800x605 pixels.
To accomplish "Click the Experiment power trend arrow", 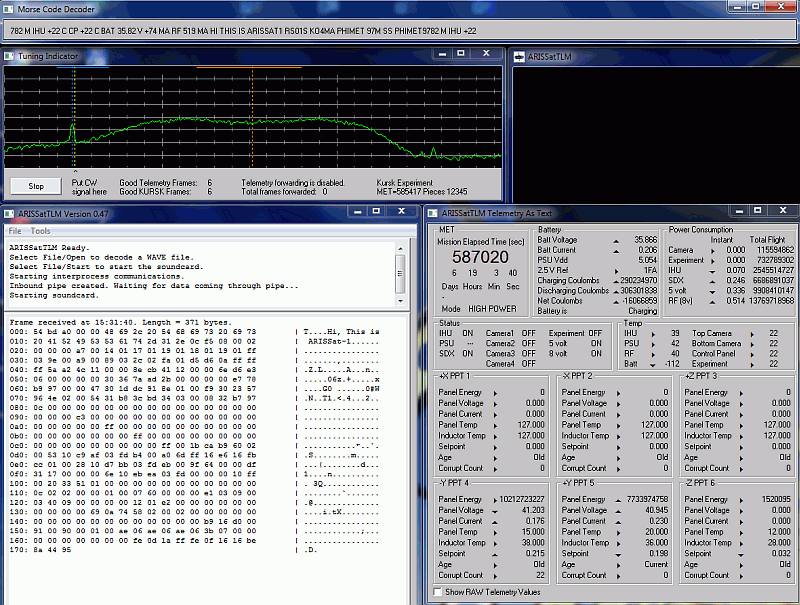I will (712, 261).
